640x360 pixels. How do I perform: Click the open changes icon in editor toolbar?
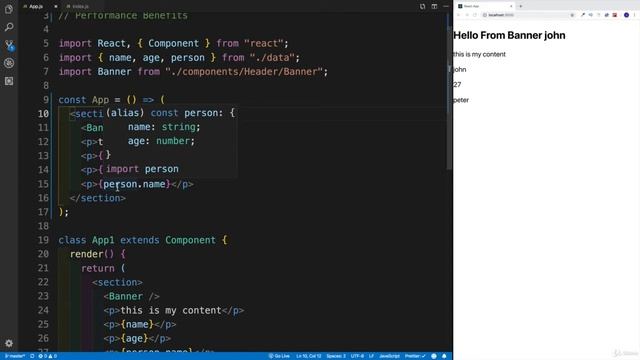(422, 7)
